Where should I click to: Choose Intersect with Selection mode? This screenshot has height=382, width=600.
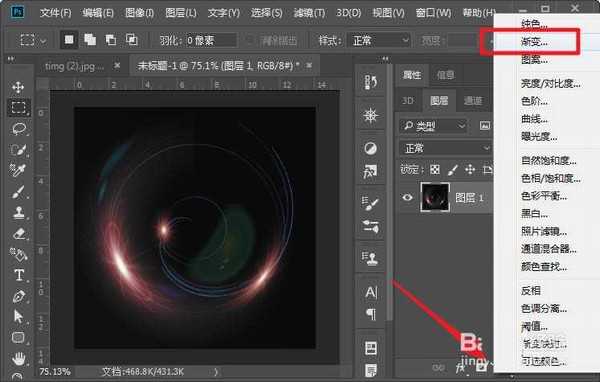(132, 39)
